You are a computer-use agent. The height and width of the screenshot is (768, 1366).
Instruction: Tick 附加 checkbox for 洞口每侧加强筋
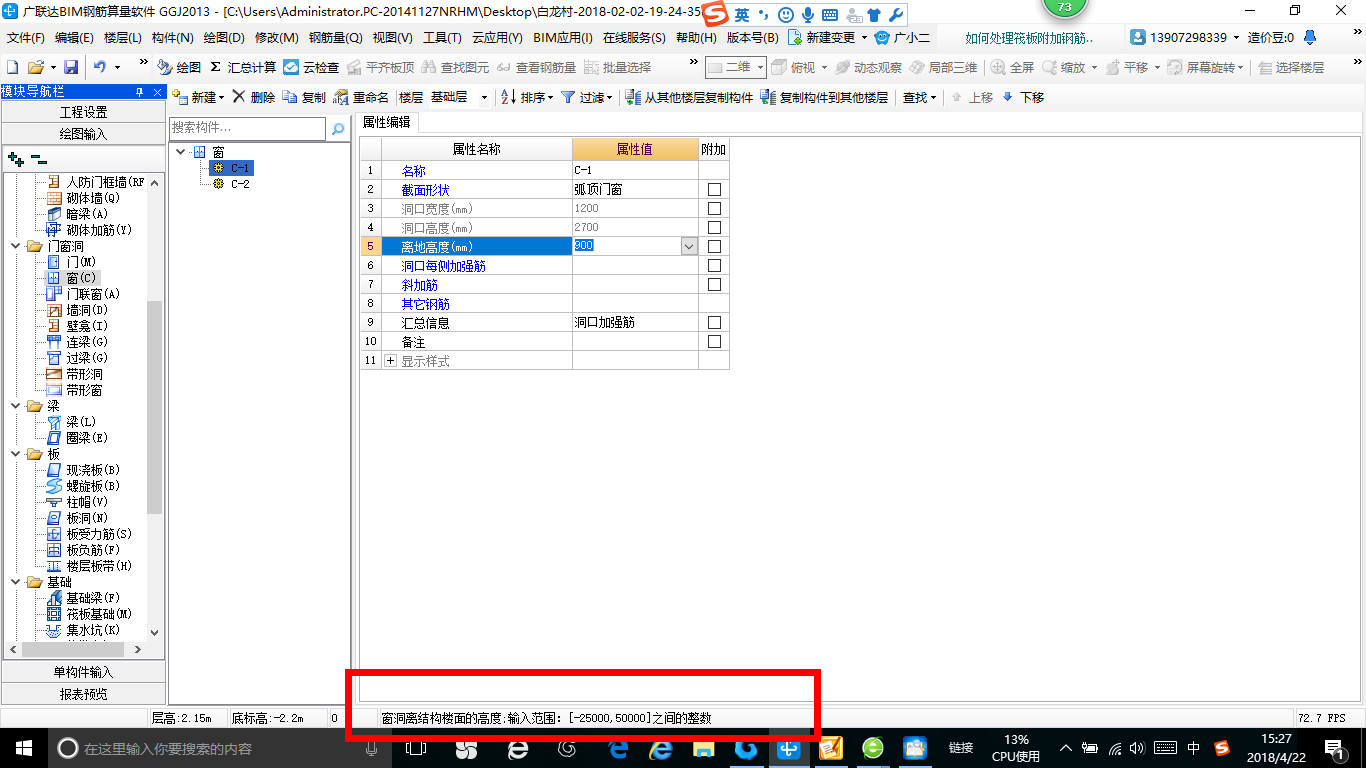pos(714,266)
